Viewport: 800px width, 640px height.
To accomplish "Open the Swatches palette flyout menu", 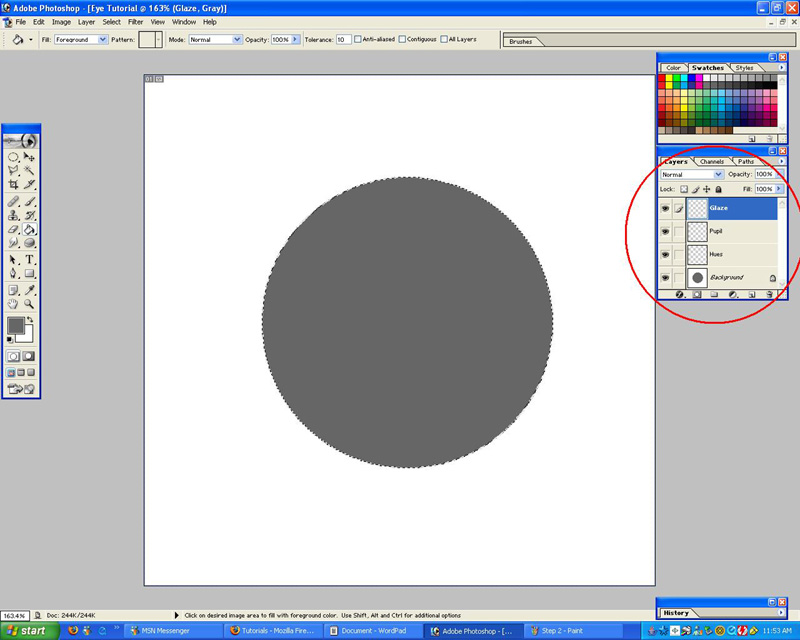I will 781,67.
